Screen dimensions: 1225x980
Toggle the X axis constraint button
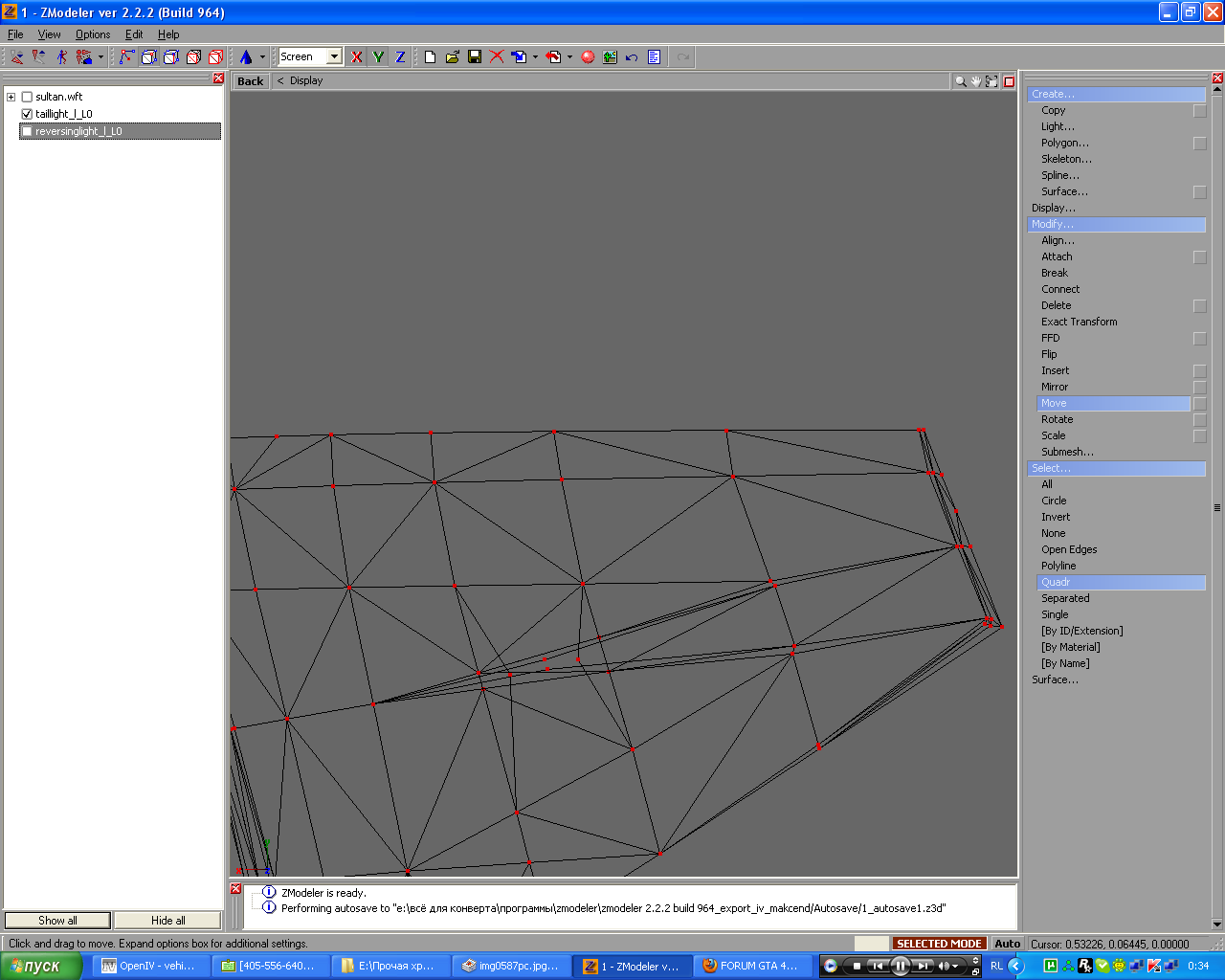tap(357, 57)
